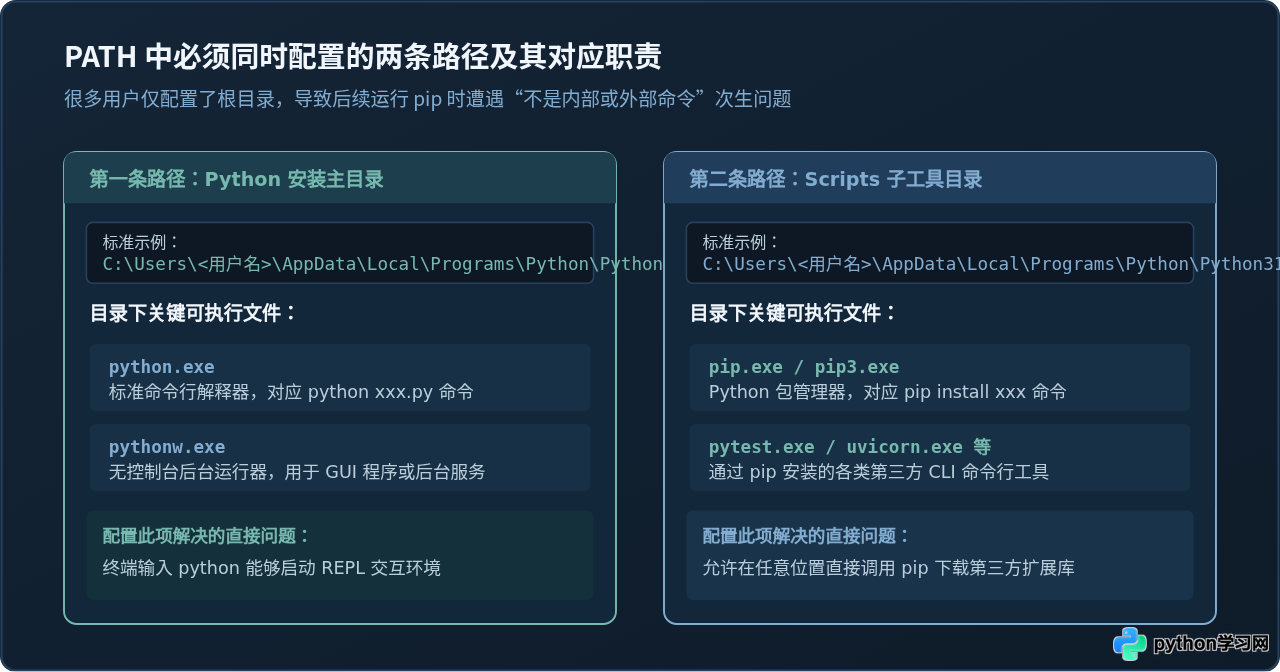Screen dimensions: 1280x672
Task: Click the description Python 包管理器，对应 pip install xxx 命令
Action: pyautogui.click(x=888, y=392)
